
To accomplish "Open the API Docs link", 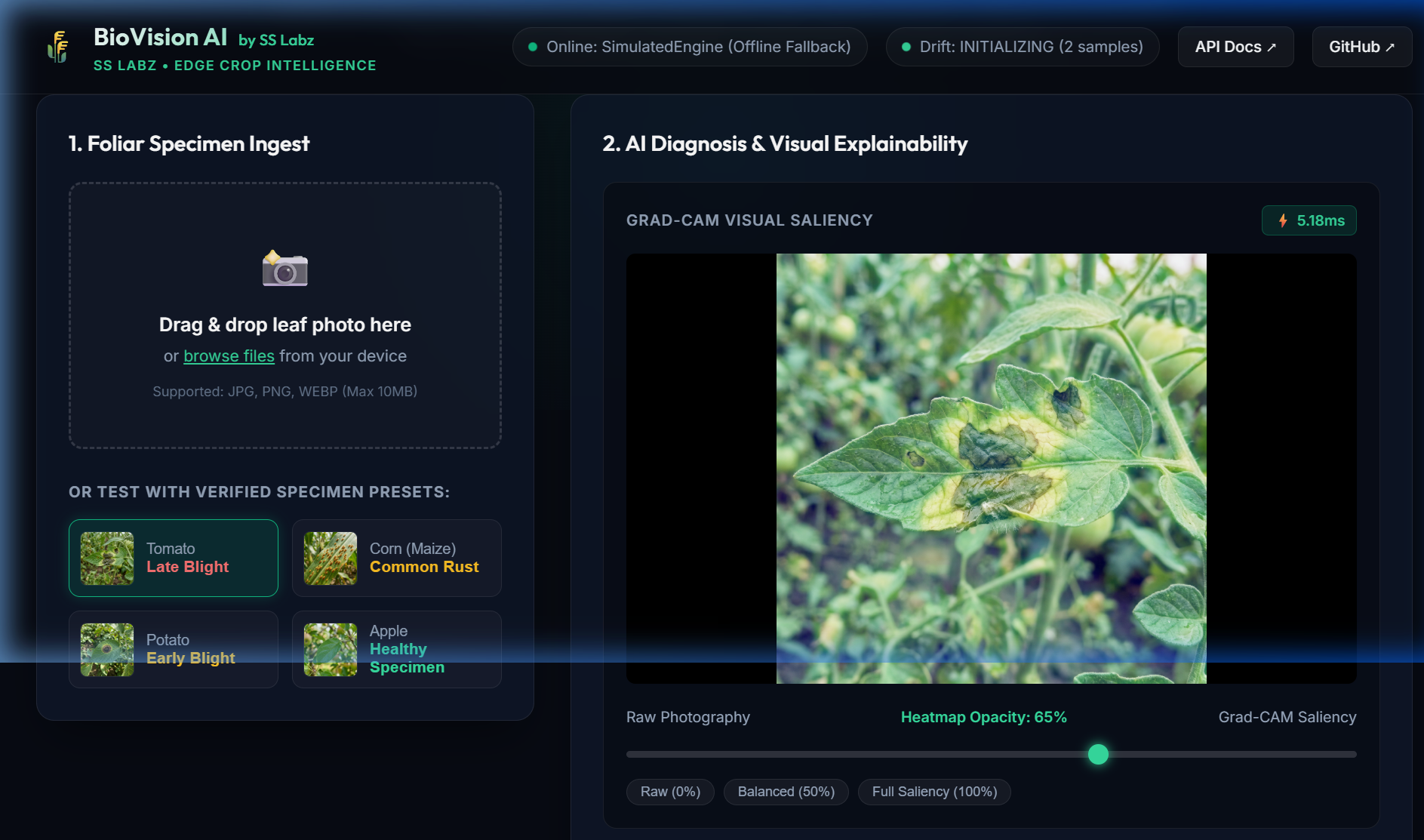I will point(1235,47).
